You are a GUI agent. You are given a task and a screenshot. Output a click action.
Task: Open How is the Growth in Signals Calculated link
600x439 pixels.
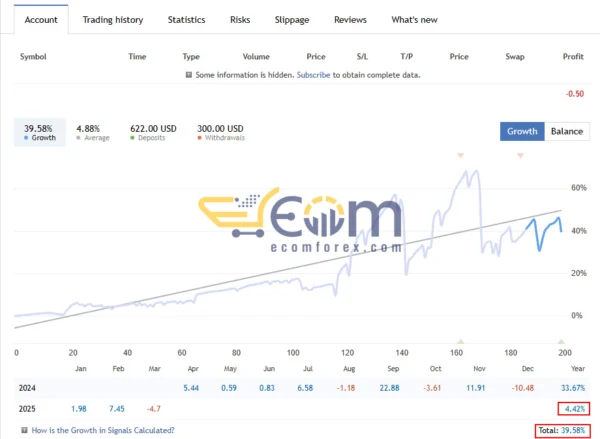103,430
